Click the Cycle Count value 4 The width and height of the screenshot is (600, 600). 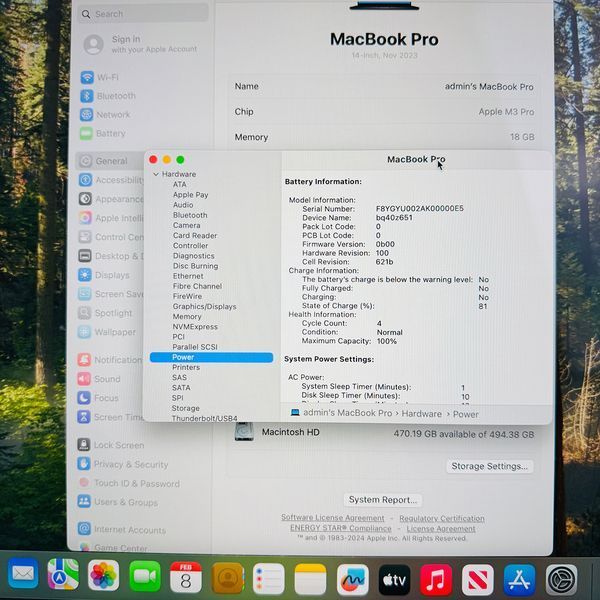tap(379, 323)
